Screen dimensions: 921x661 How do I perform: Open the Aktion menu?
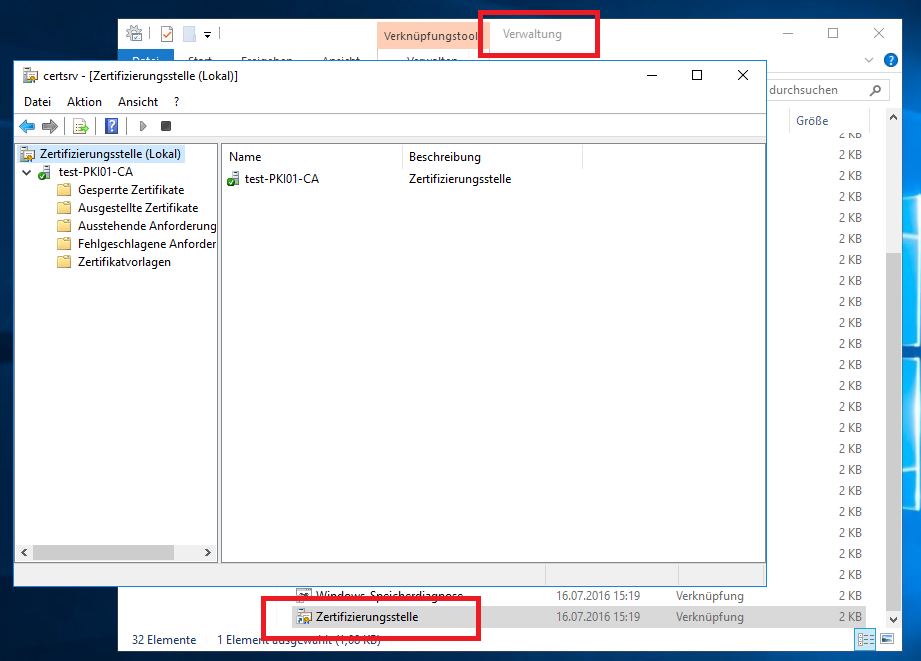point(84,102)
